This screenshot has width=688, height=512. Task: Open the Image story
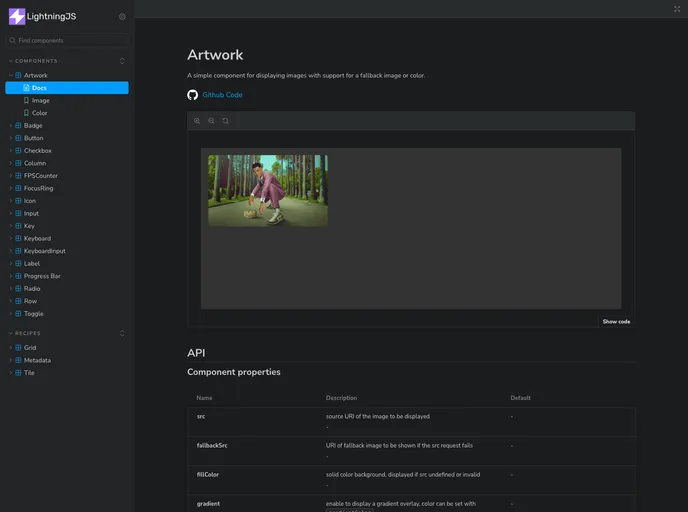coord(40,100)
